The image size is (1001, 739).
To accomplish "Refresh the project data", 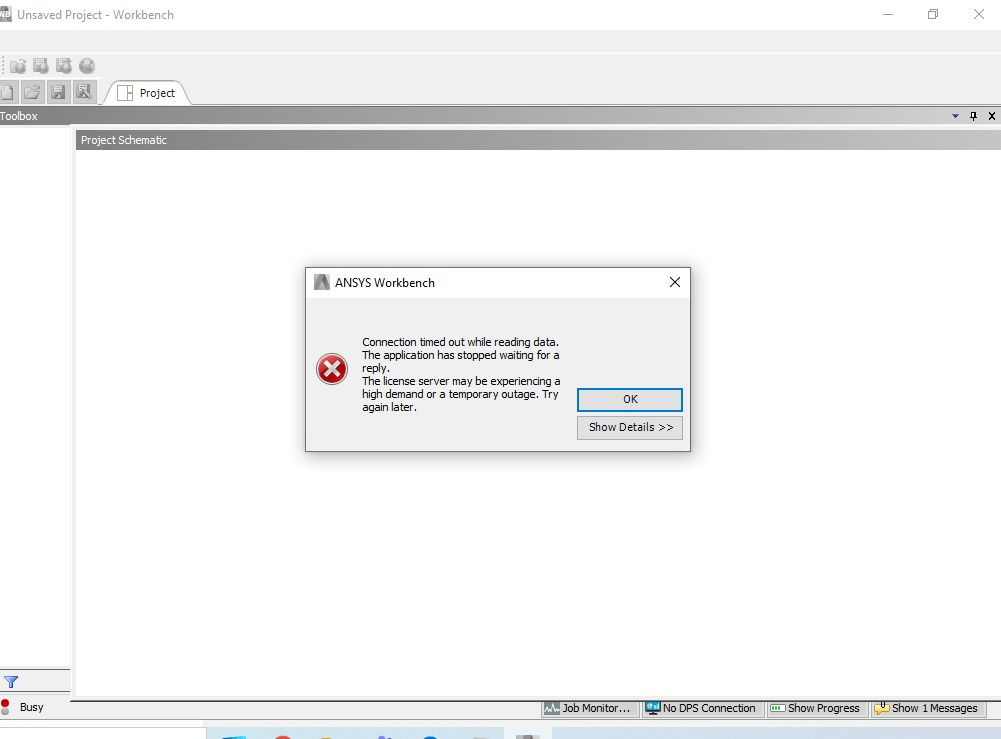I will tap(17, 65).
